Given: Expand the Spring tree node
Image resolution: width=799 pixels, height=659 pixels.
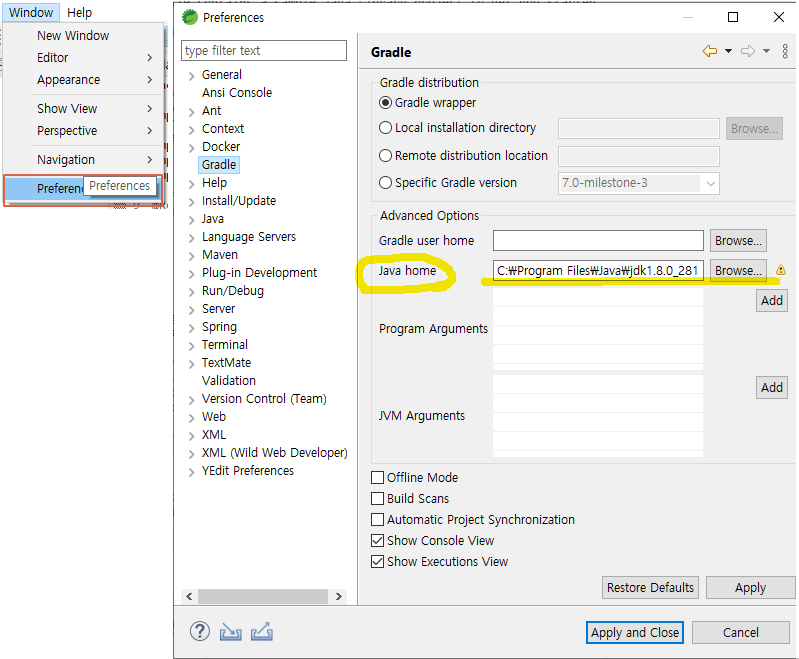Looking at the screenshot, I should pos(192,328).
